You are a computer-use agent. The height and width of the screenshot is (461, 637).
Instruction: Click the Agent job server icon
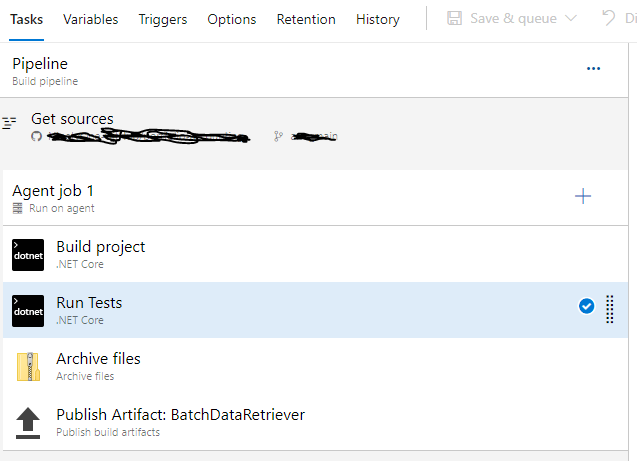[x=17, y=208]
